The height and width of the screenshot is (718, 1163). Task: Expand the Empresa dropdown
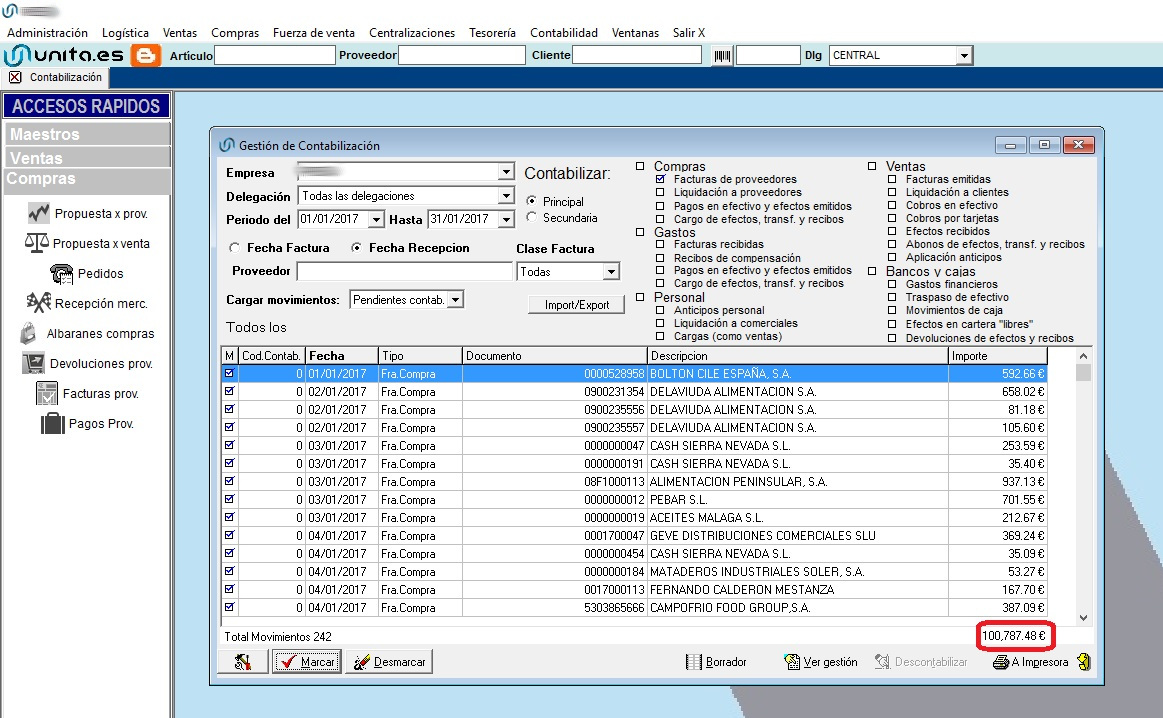click(506, 172)
